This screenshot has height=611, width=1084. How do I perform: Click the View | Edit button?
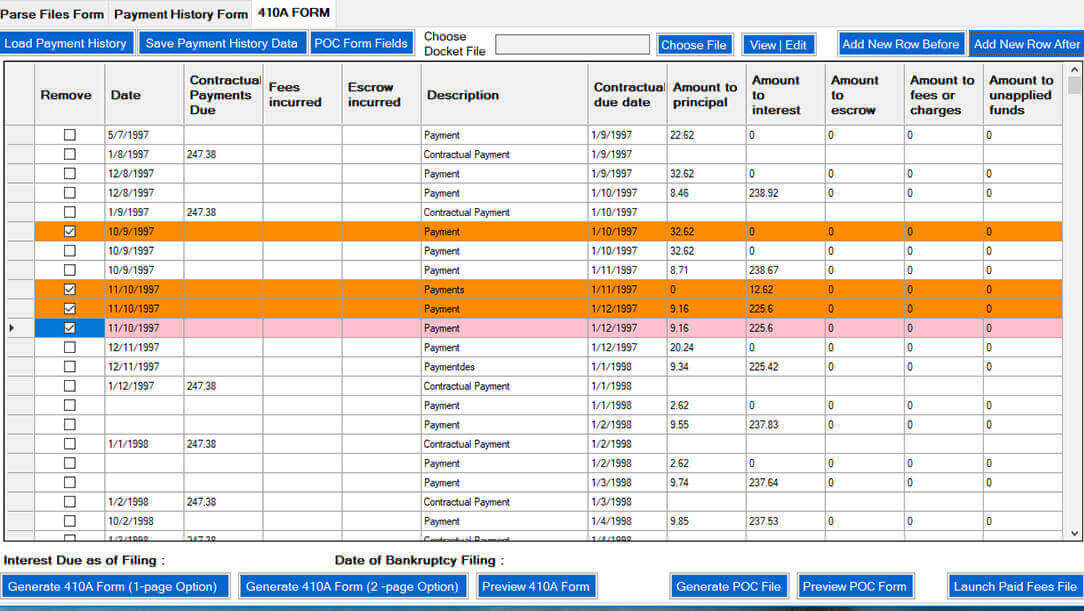(778, 43)
